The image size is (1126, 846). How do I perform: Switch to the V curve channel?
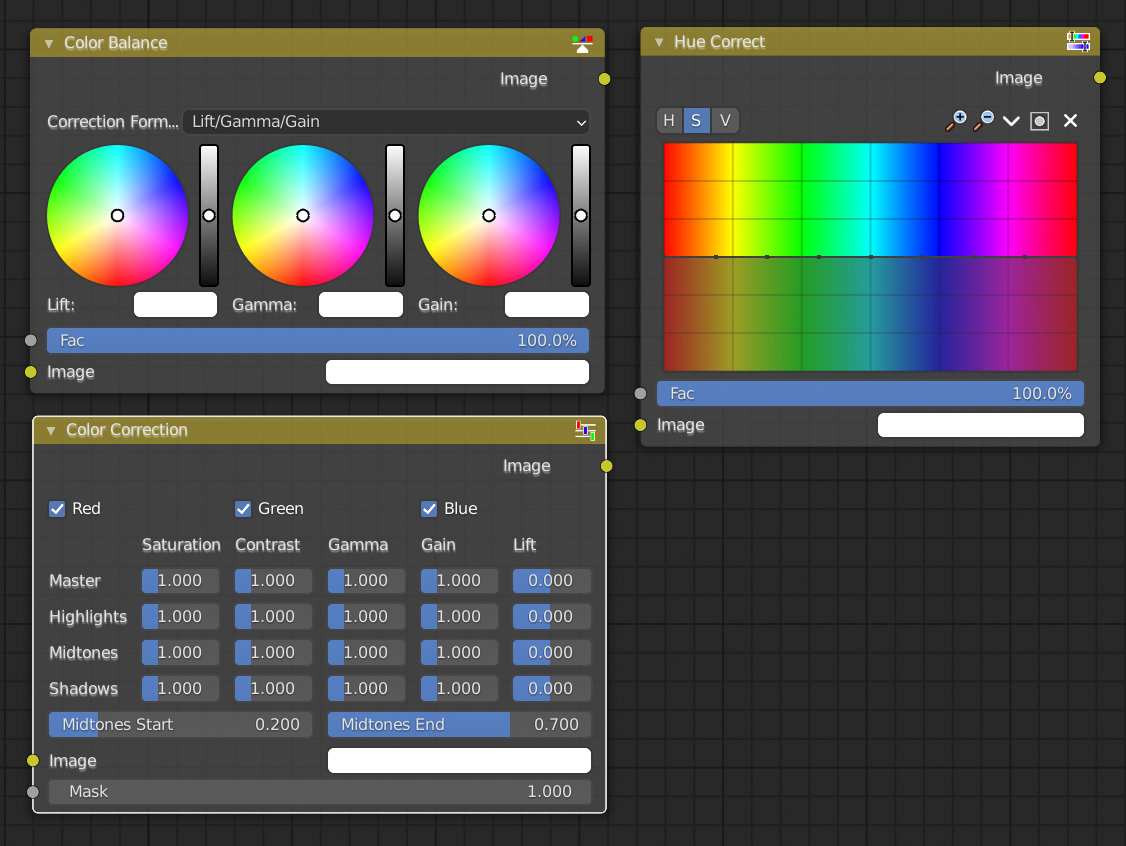point(725,121)
